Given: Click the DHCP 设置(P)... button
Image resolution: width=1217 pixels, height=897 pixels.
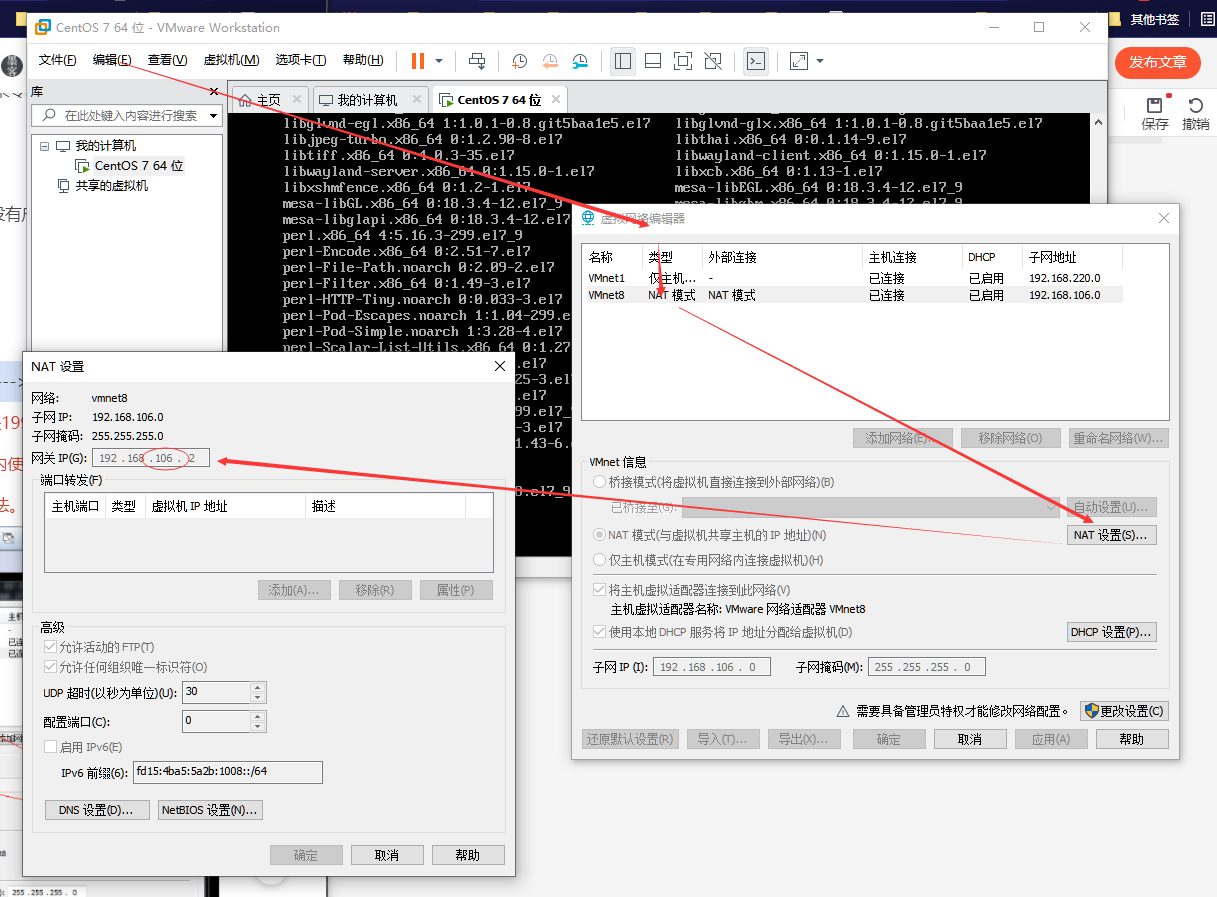Looking at the screenshot, I should pos(1111,632).
